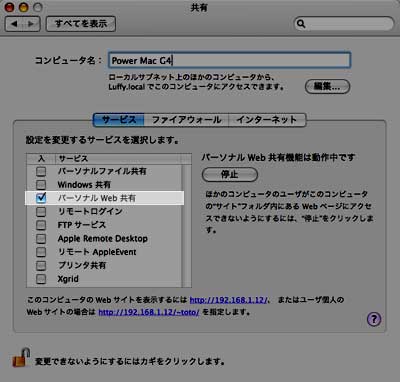Switch to the ファイアウォール tab
Image resolution: width=400 pixels, height=382 pixels.
coord(186,120)
